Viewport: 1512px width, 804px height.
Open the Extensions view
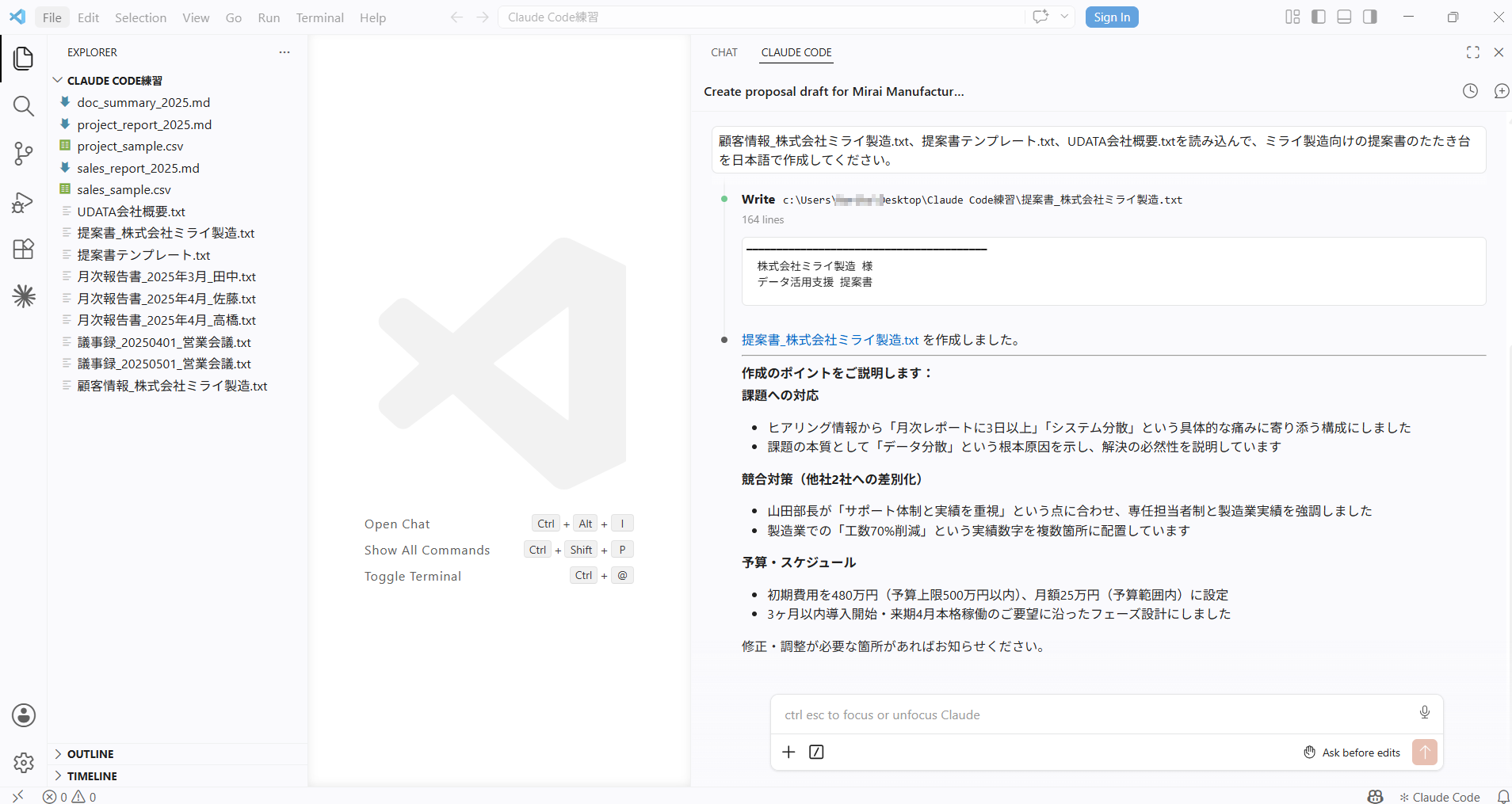click(24, 249)
